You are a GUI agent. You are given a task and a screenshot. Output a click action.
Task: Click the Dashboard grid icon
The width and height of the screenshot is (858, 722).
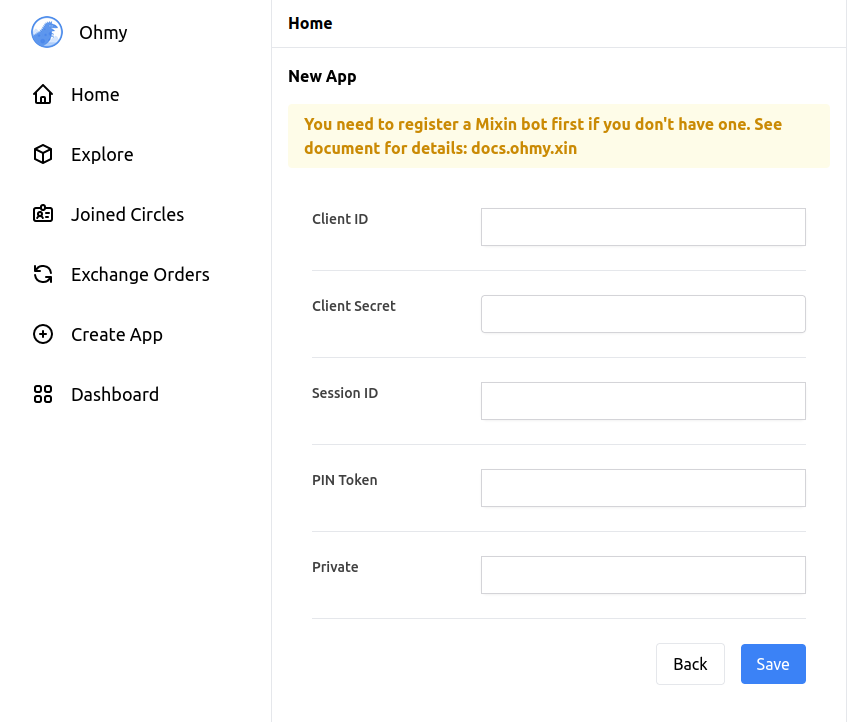pos(43,395)
